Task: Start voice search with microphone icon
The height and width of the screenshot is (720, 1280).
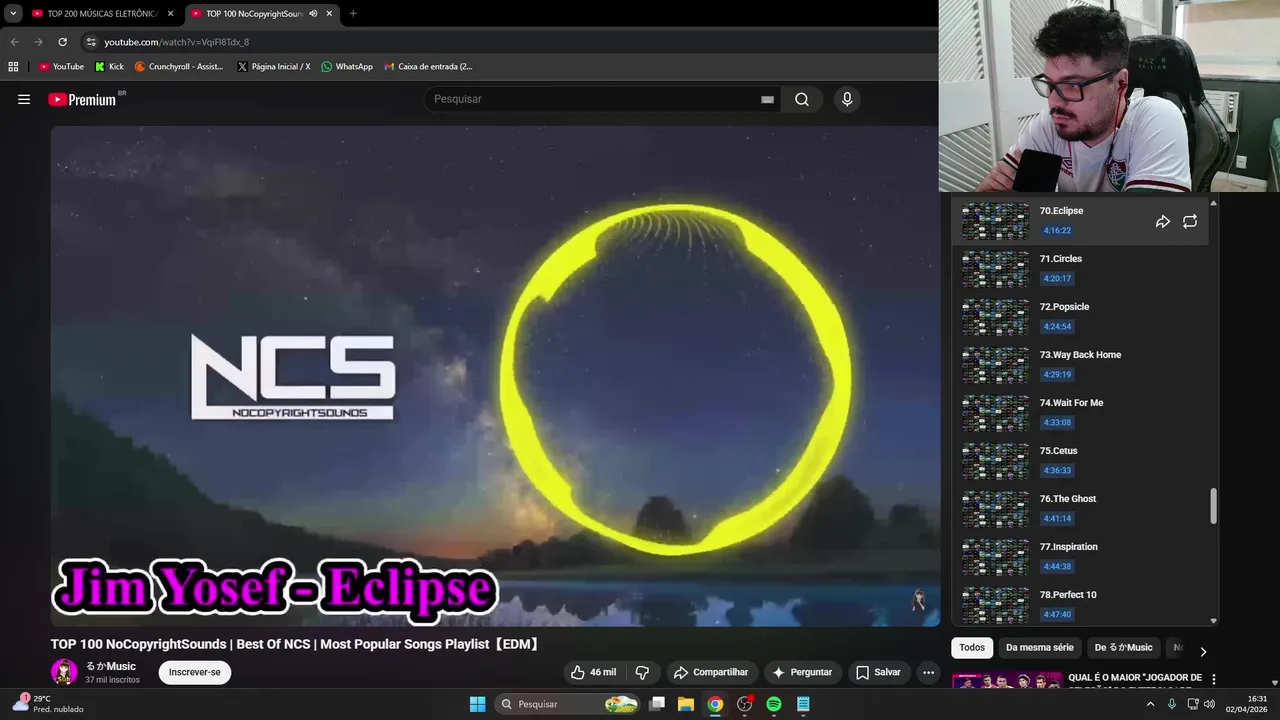Action: (847, 99)
